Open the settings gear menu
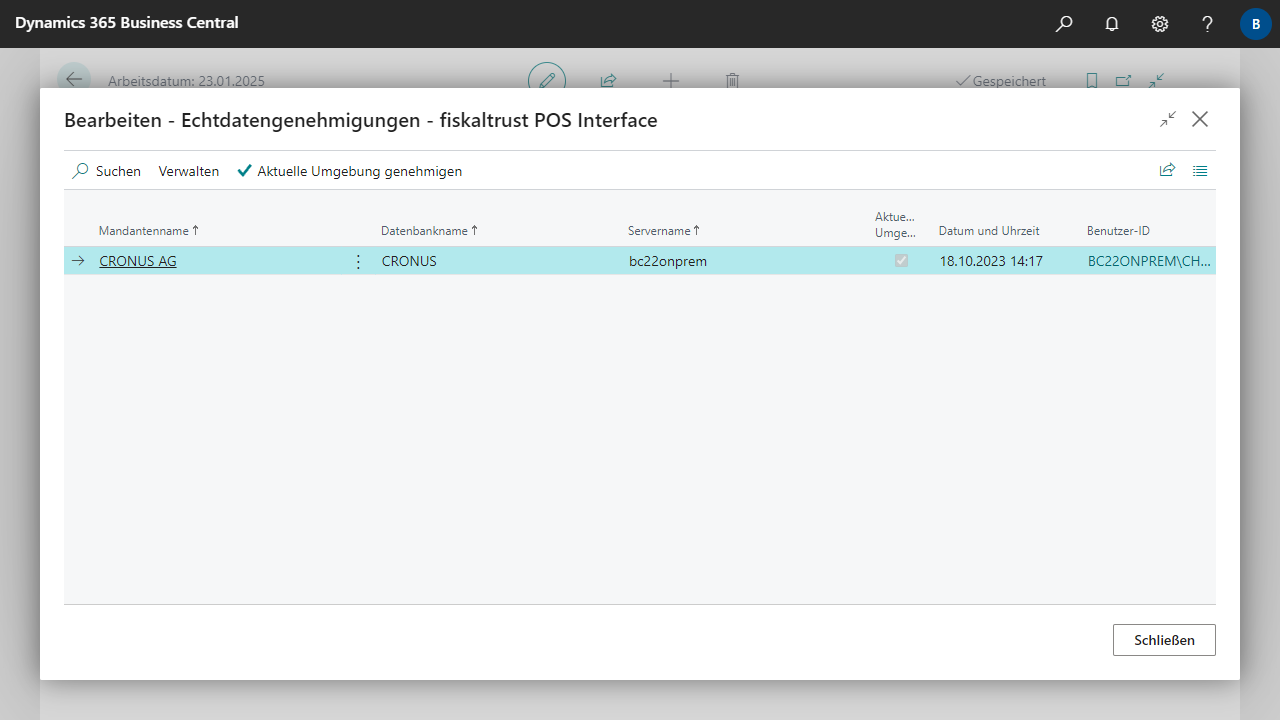 (1160, 24)
